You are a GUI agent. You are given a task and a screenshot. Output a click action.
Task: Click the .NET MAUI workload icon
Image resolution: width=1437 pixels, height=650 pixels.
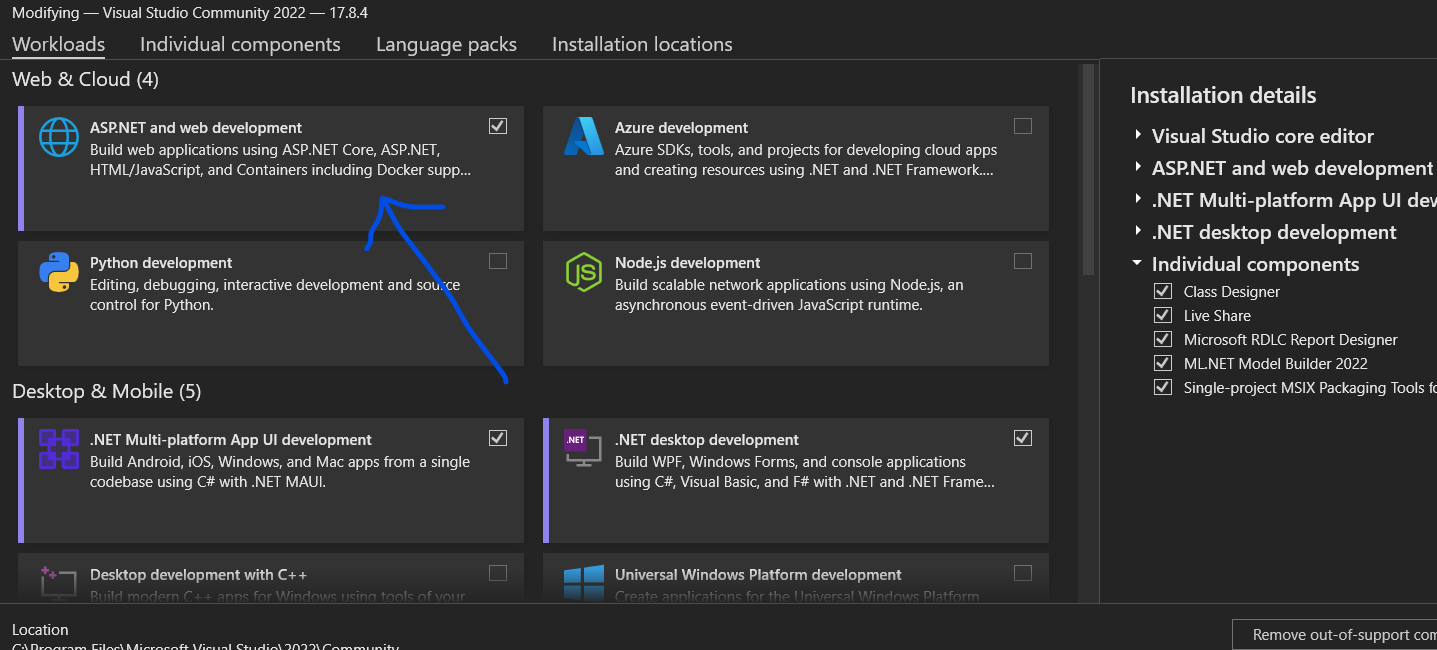tap(59, 449)
